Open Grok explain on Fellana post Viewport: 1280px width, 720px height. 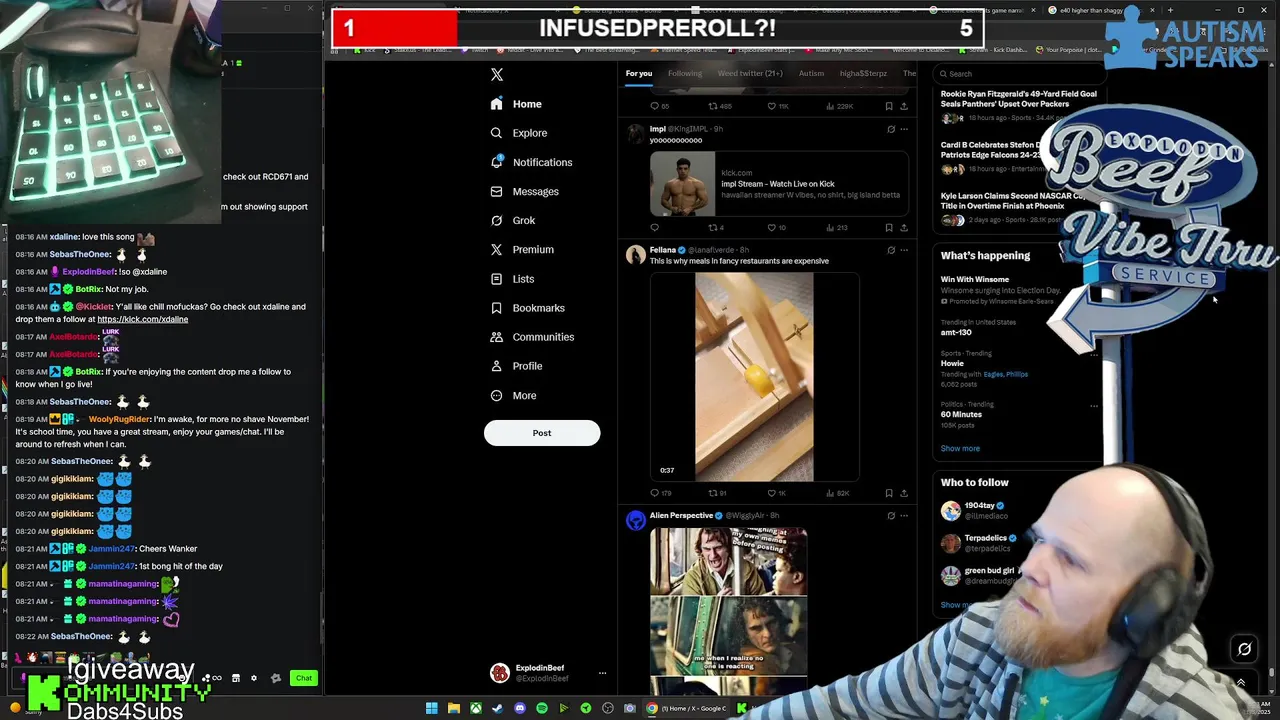(x=891, y=250)
